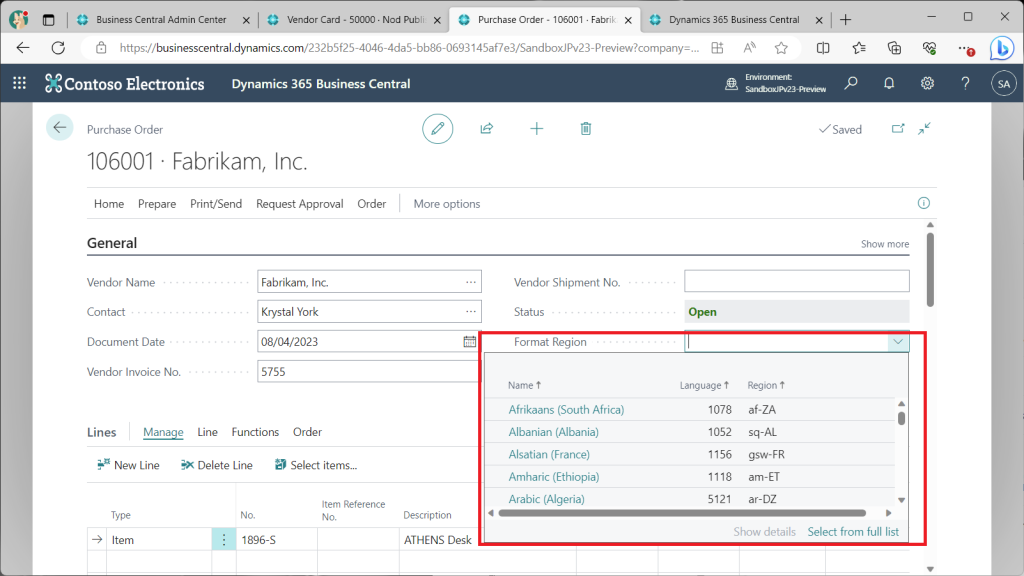Open the Document Date calendar picker
The height and width of the screenshot is (576, 1024).
click(x=470, y=342)
